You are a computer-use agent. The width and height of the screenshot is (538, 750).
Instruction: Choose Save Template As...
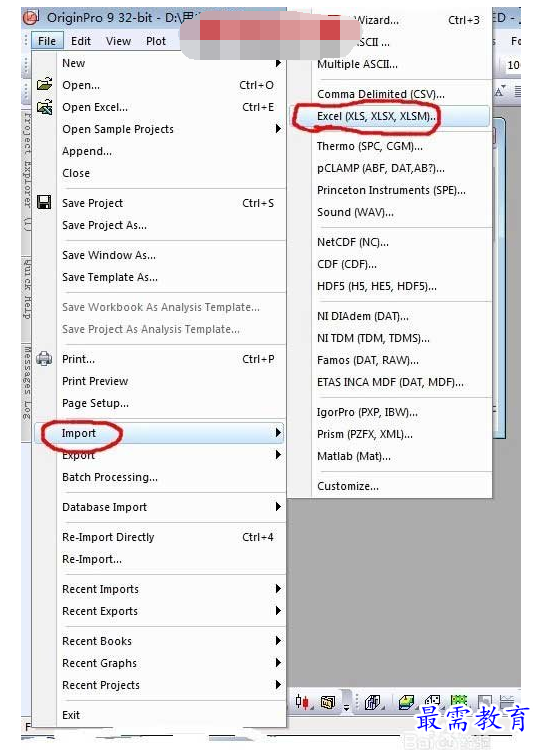pos(160,277)
